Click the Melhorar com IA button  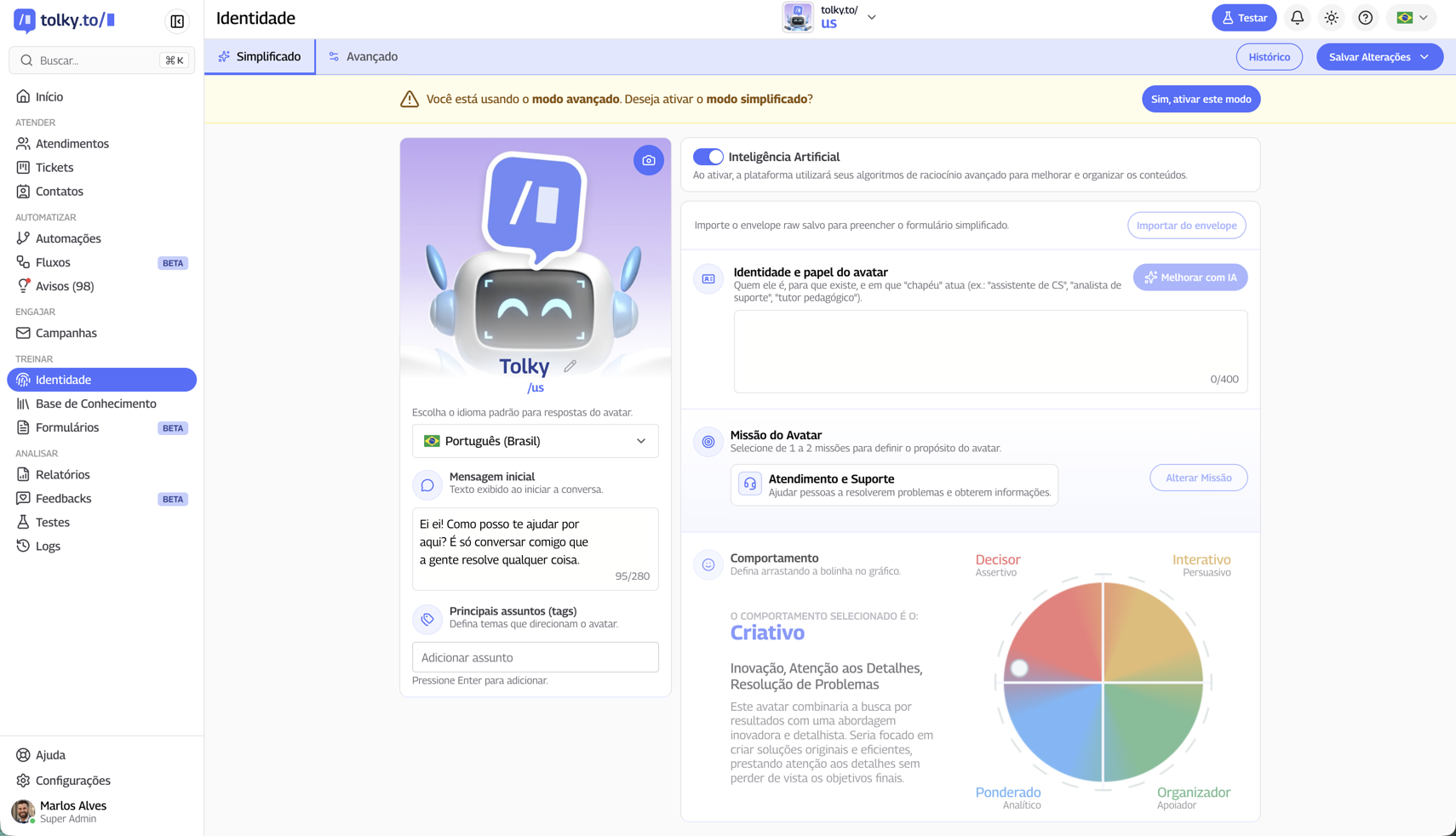pos(1189,278)
